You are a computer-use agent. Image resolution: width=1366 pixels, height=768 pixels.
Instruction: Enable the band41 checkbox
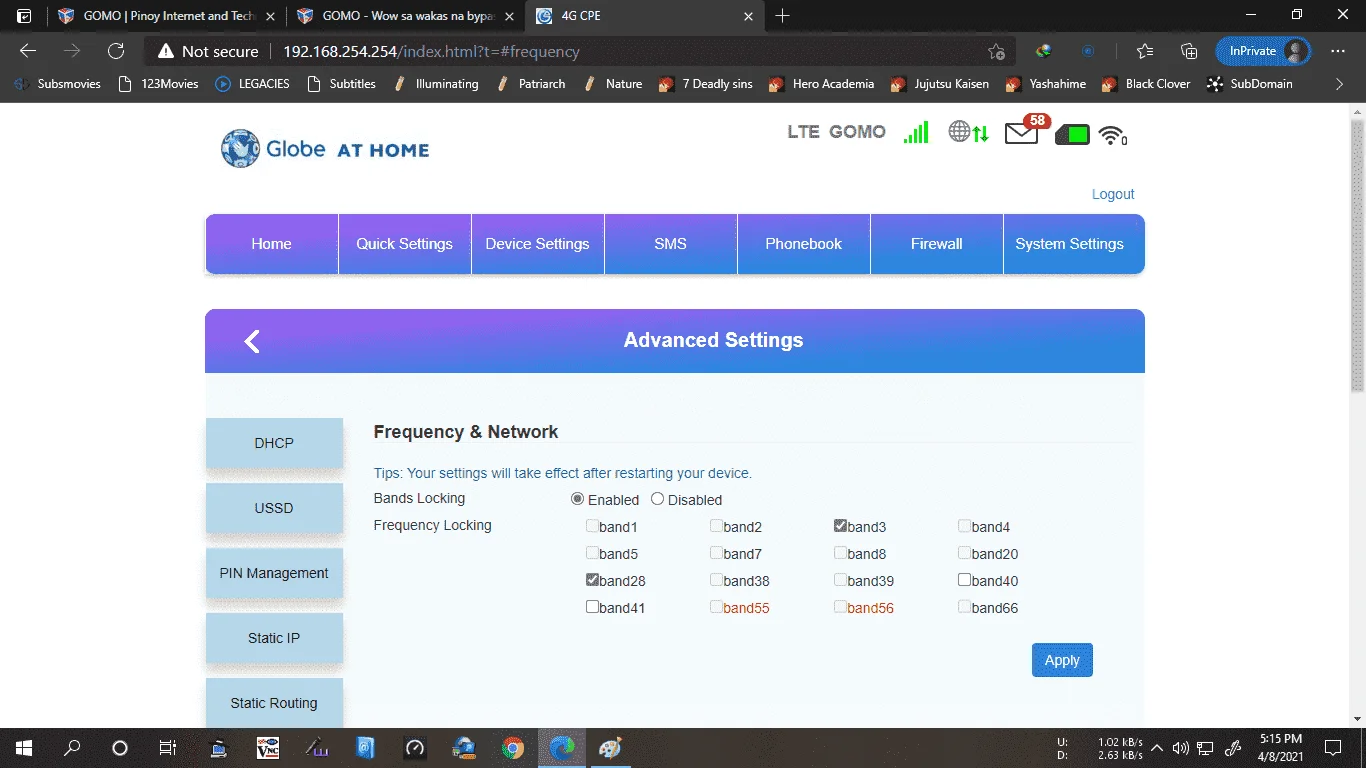click(x=593, y=607)
